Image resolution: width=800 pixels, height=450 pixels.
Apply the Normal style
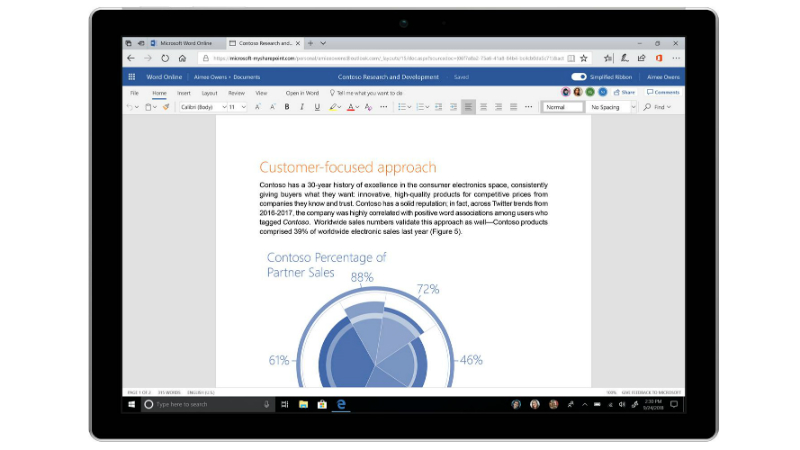[562, 107]
